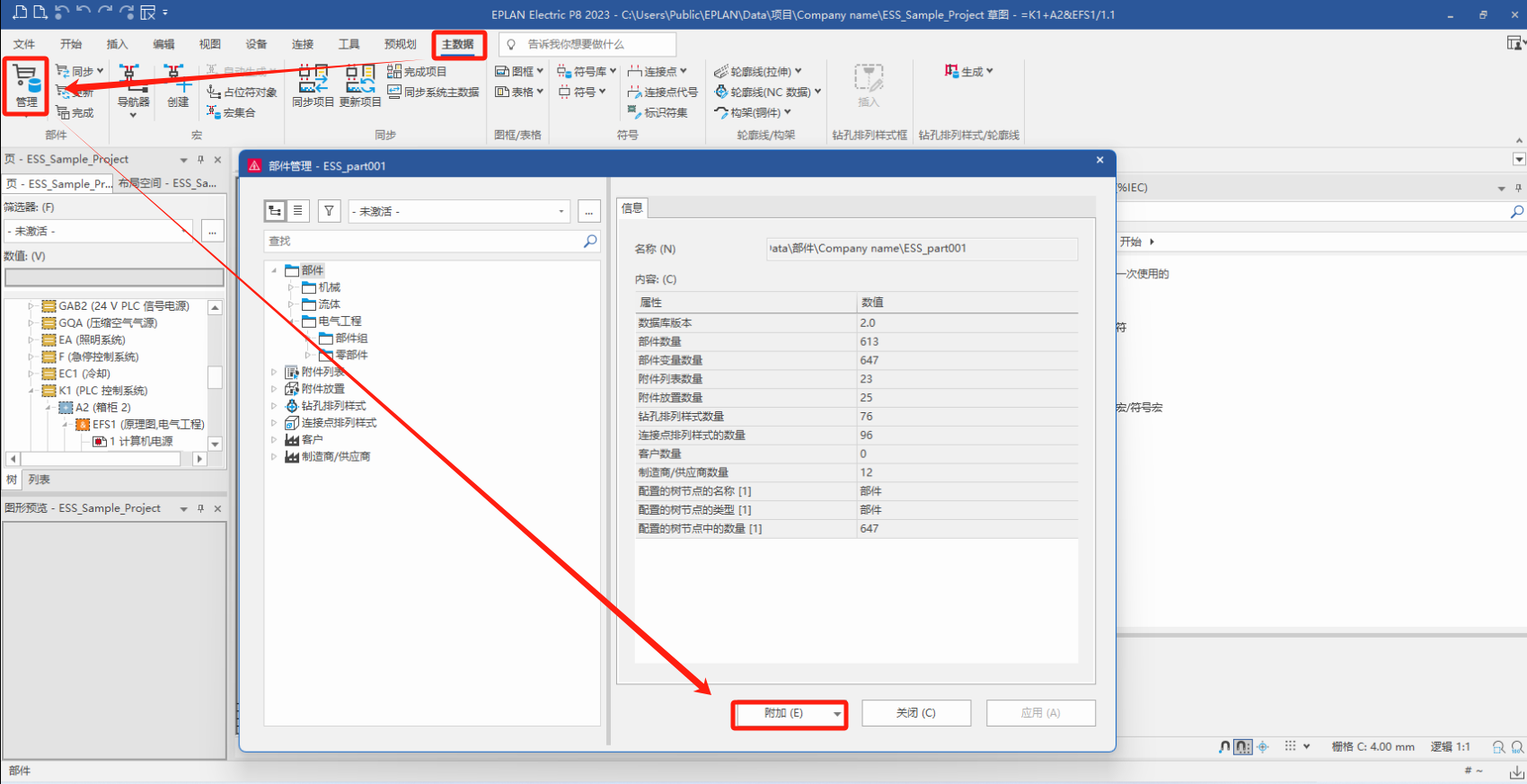This screenshot has height=784, width=1527.
Task: Click the 宏集合 macro collection tool
Action: [232, 112]
